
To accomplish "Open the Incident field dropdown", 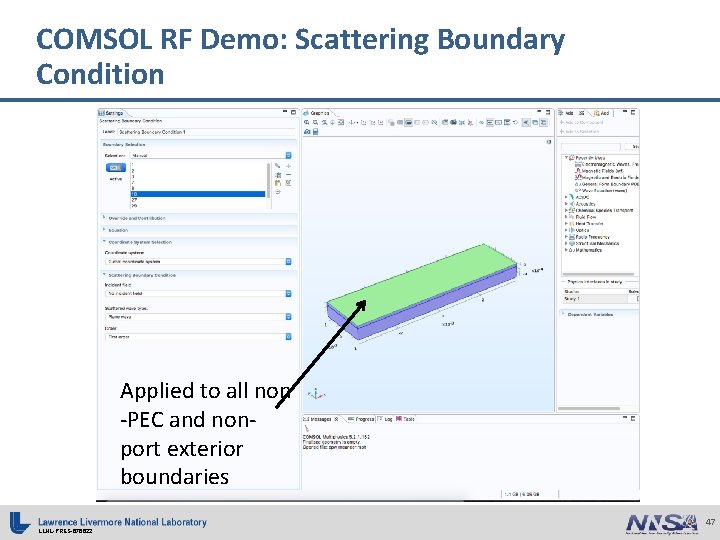I will coord(198,293).
